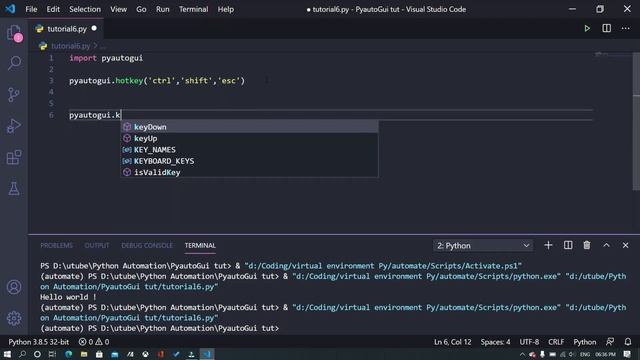The width and height of the screenshot is (640, 360).
Task: Show errors and warnings count in status bar
Action: point(94,342)
